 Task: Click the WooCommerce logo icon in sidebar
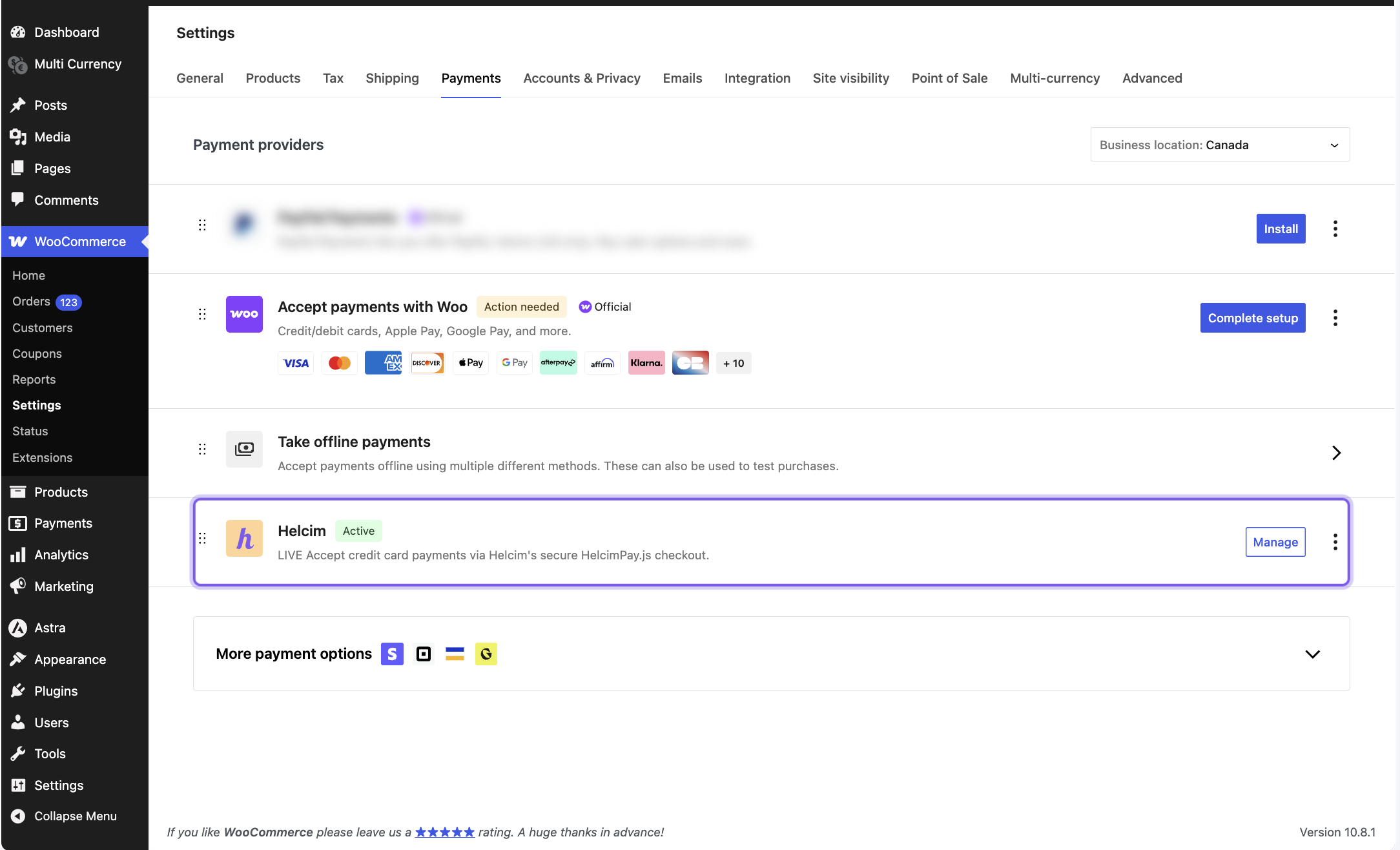pyautogui.click(x=18, y=242)
